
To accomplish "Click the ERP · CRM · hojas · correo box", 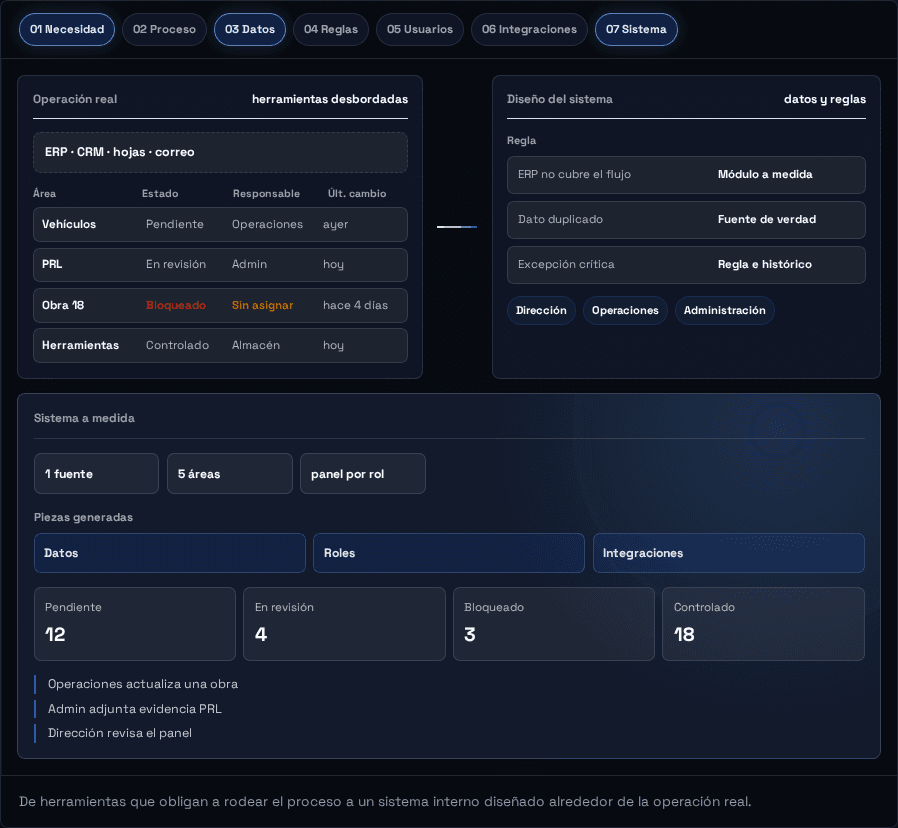I will 220,152.
